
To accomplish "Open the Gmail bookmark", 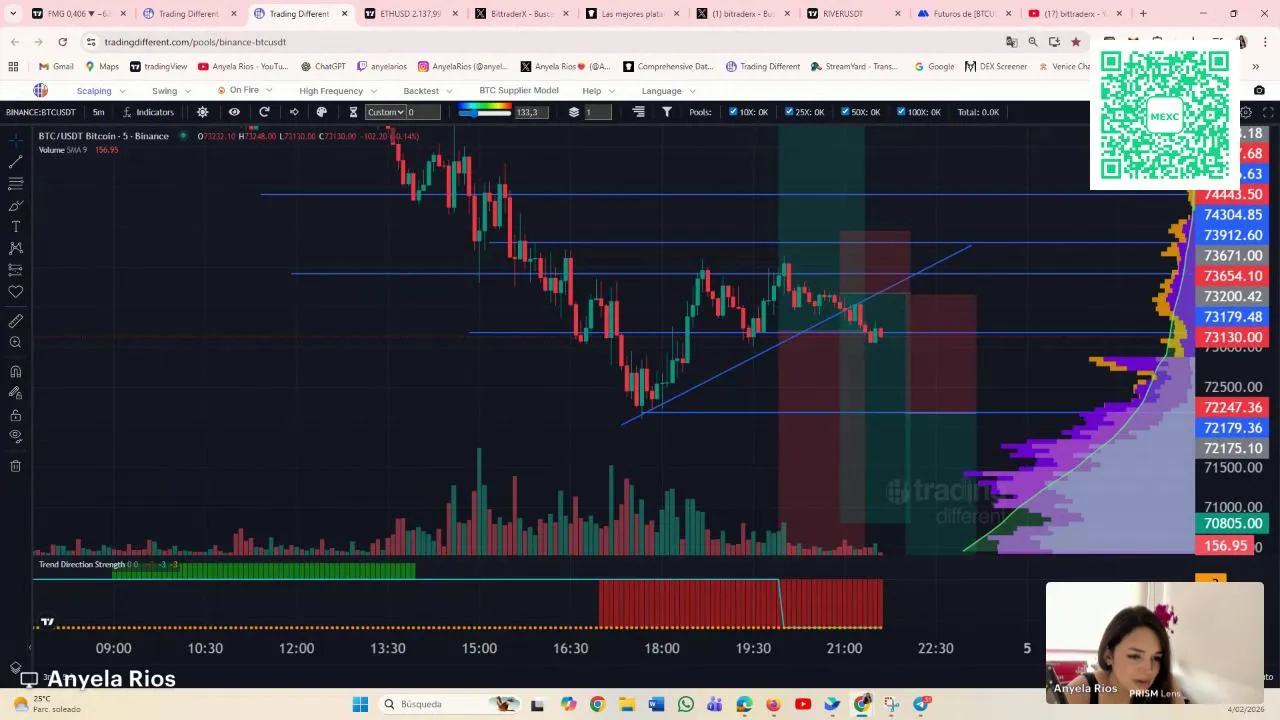I will (56, 66).
